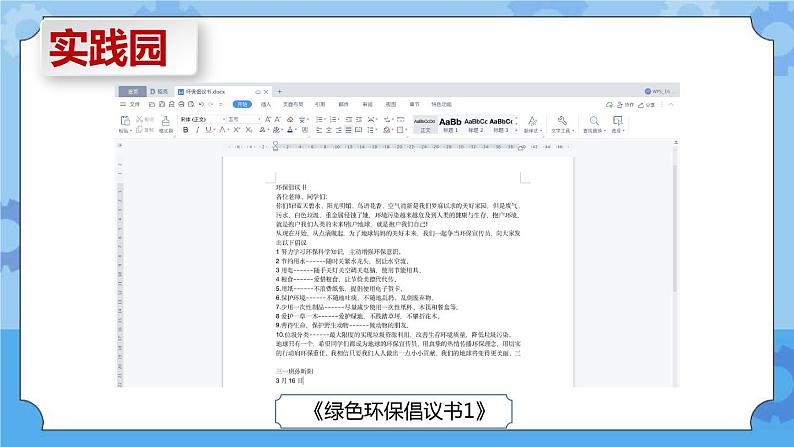Click the 查找替换 magnifier icon
This screenshot has width=794, height=447.
point(594,120)
